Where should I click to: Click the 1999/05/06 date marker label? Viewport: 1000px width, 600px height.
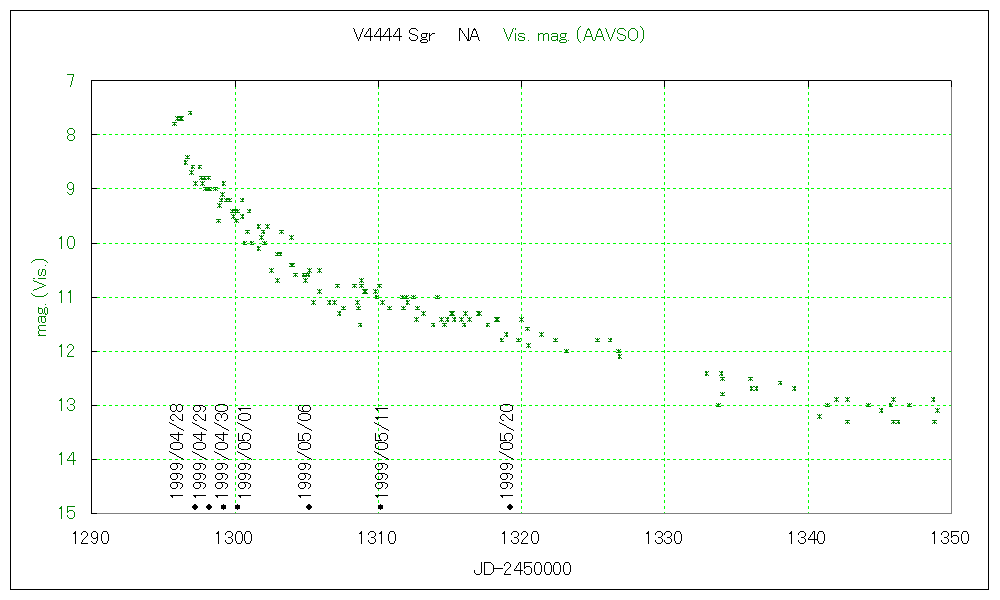[x=305, y=451]
